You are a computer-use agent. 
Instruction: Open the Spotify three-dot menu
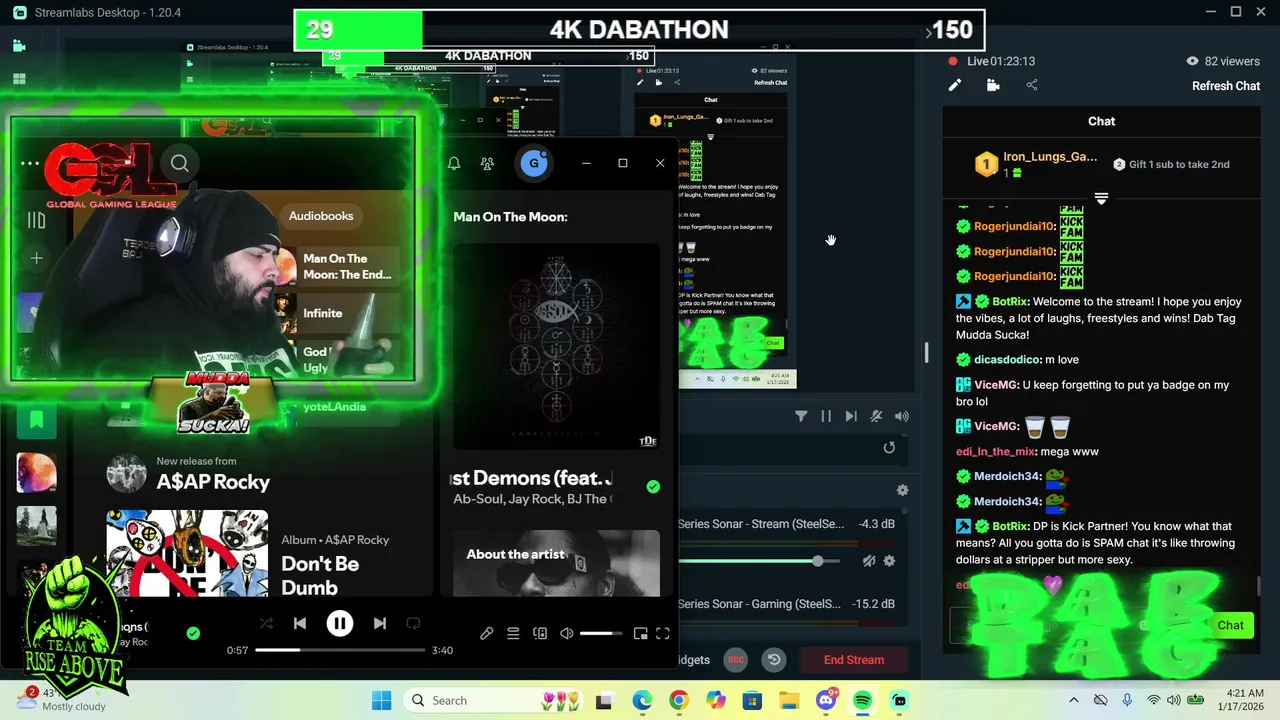tap(30, 163)
